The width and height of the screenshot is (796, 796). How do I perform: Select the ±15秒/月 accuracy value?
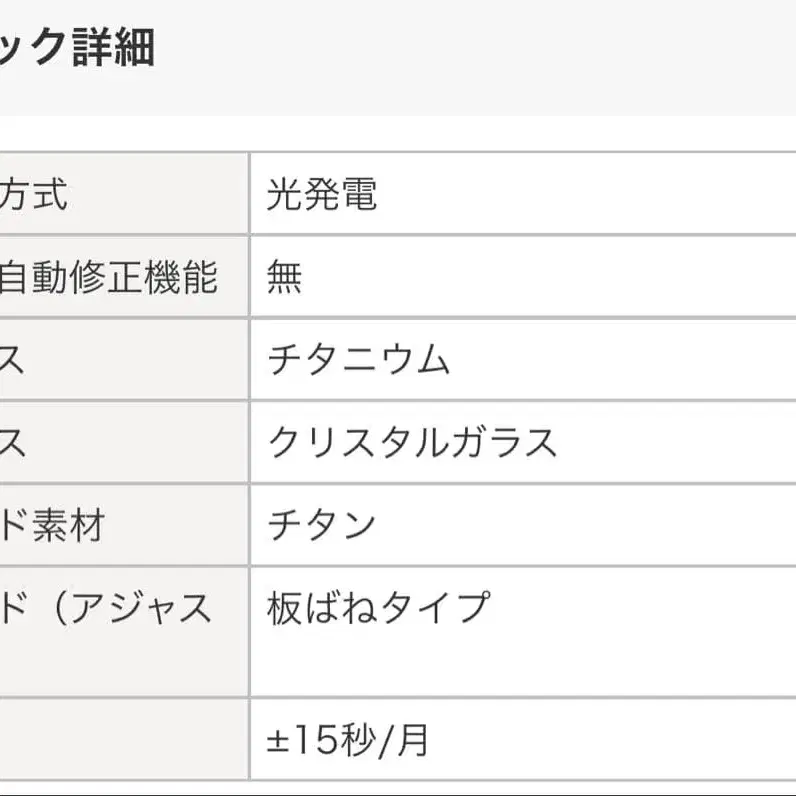348,740
